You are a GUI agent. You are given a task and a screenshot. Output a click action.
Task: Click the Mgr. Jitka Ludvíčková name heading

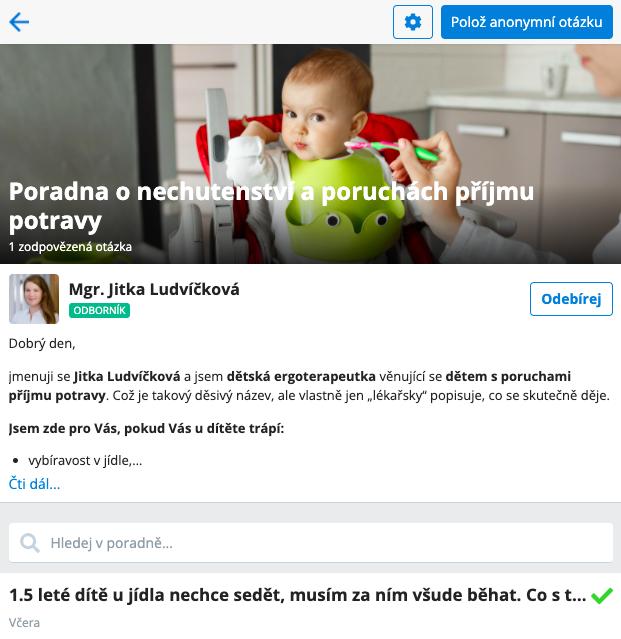pyautogui.click(x=154, y=289)
